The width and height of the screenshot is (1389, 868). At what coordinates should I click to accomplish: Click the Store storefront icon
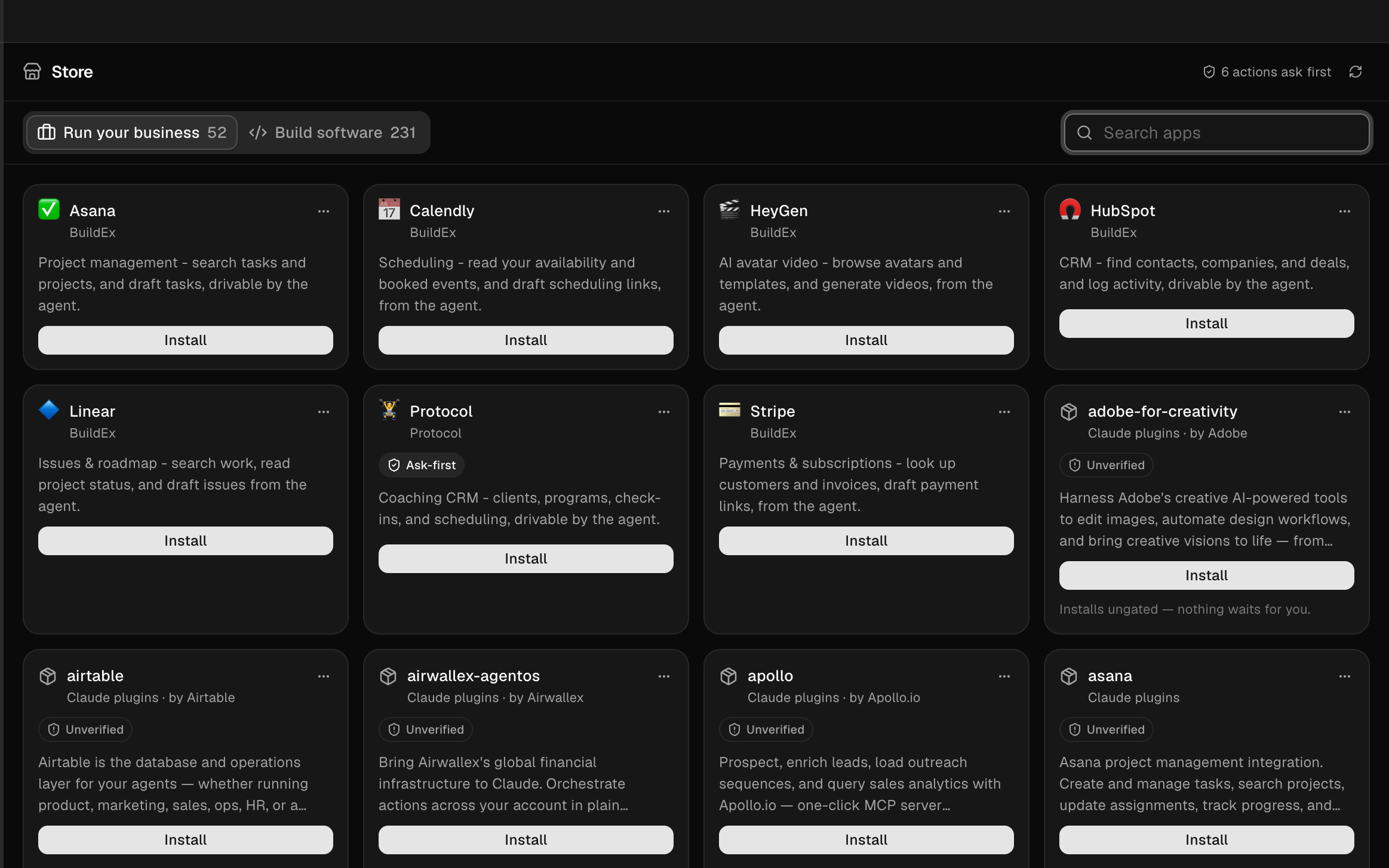pos(32,72)
